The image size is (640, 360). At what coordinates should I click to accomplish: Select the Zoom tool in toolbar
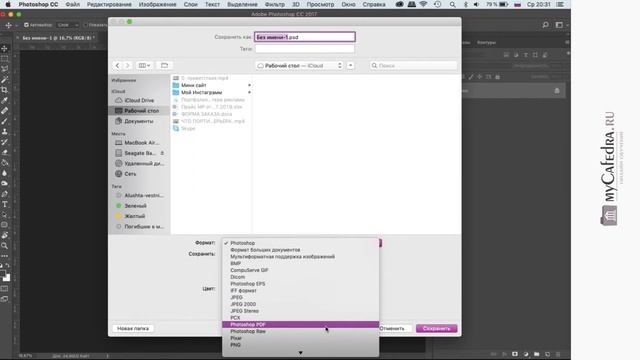tap(4, 246)
